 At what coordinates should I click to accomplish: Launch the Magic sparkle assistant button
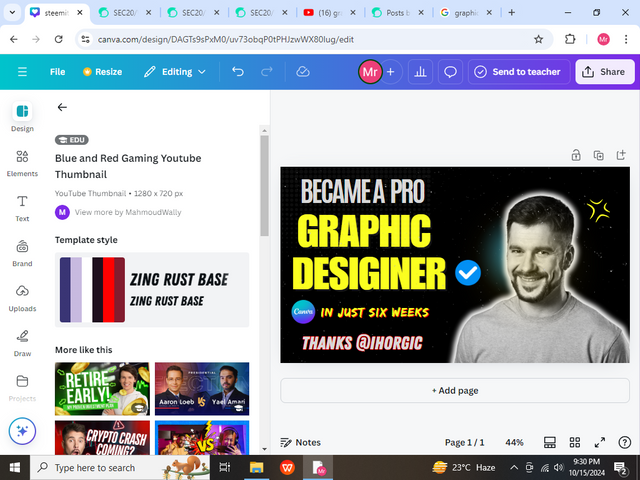tap(22, 431)
